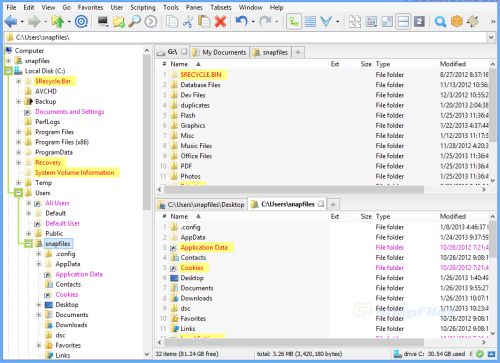Click the red X Delete icon
500x363 pixels.
pos(220,22)
